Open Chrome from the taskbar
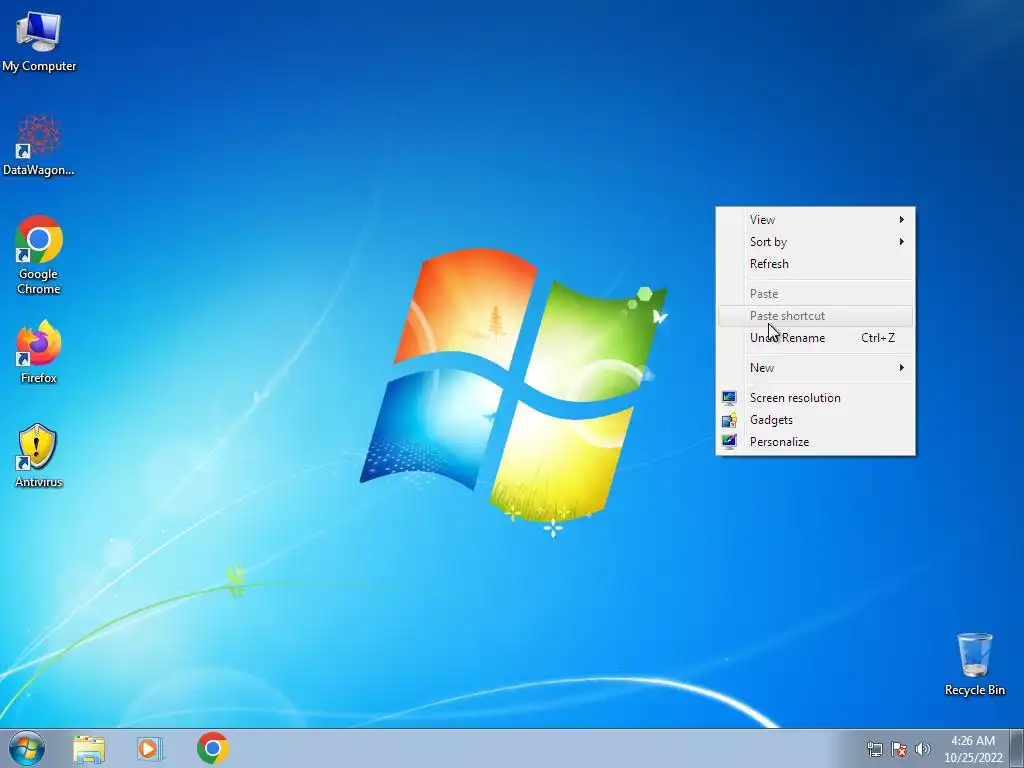1024x768 pixels. [x=212, y=748]
